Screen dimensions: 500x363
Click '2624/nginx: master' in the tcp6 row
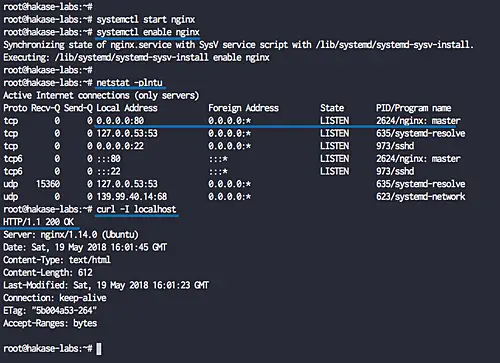[418, 159]
